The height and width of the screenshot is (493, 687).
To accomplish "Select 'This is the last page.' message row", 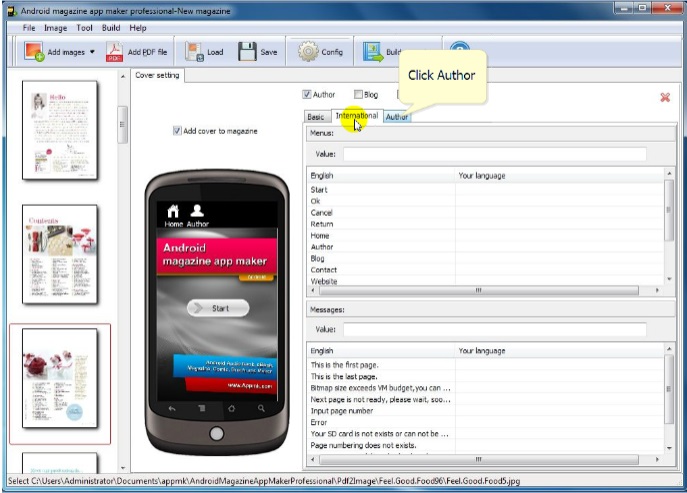I will coord(485,376).
